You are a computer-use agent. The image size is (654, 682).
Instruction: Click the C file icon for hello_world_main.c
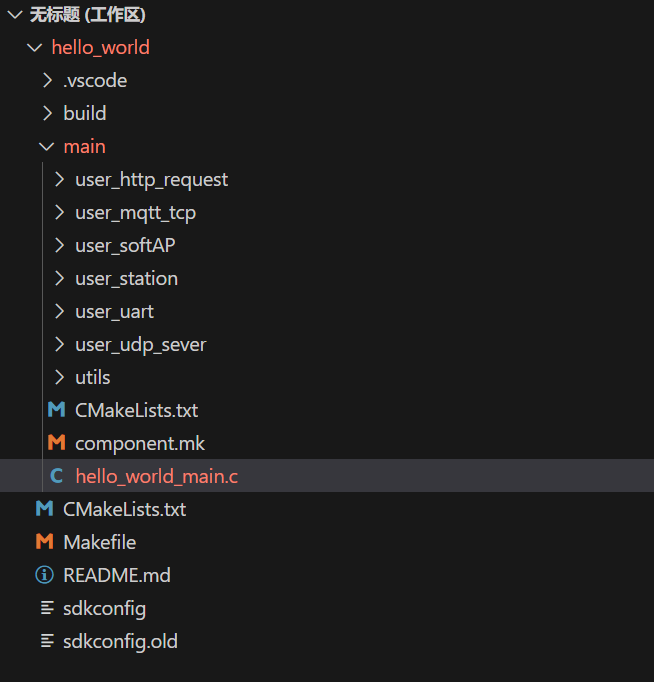click(57, 476)
